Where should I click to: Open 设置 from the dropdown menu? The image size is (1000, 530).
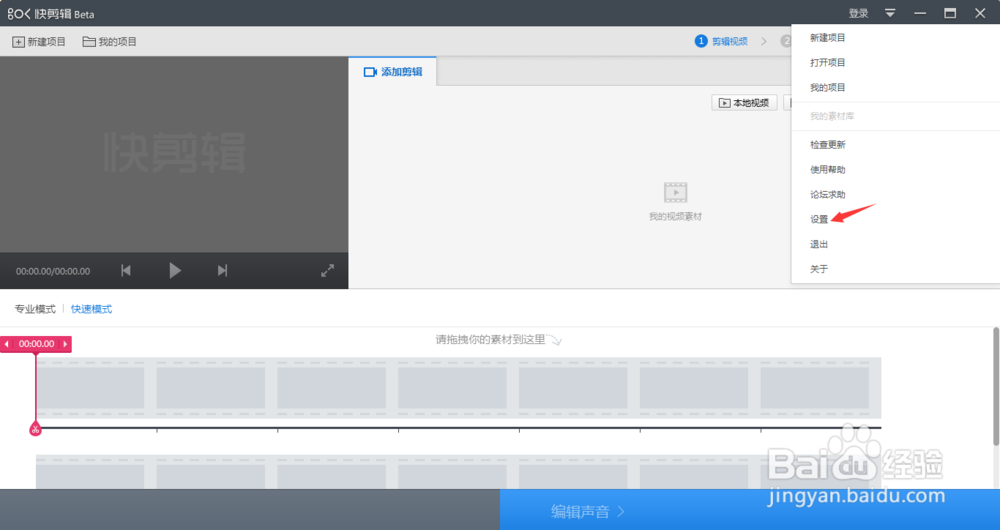(x=819, y=219)
